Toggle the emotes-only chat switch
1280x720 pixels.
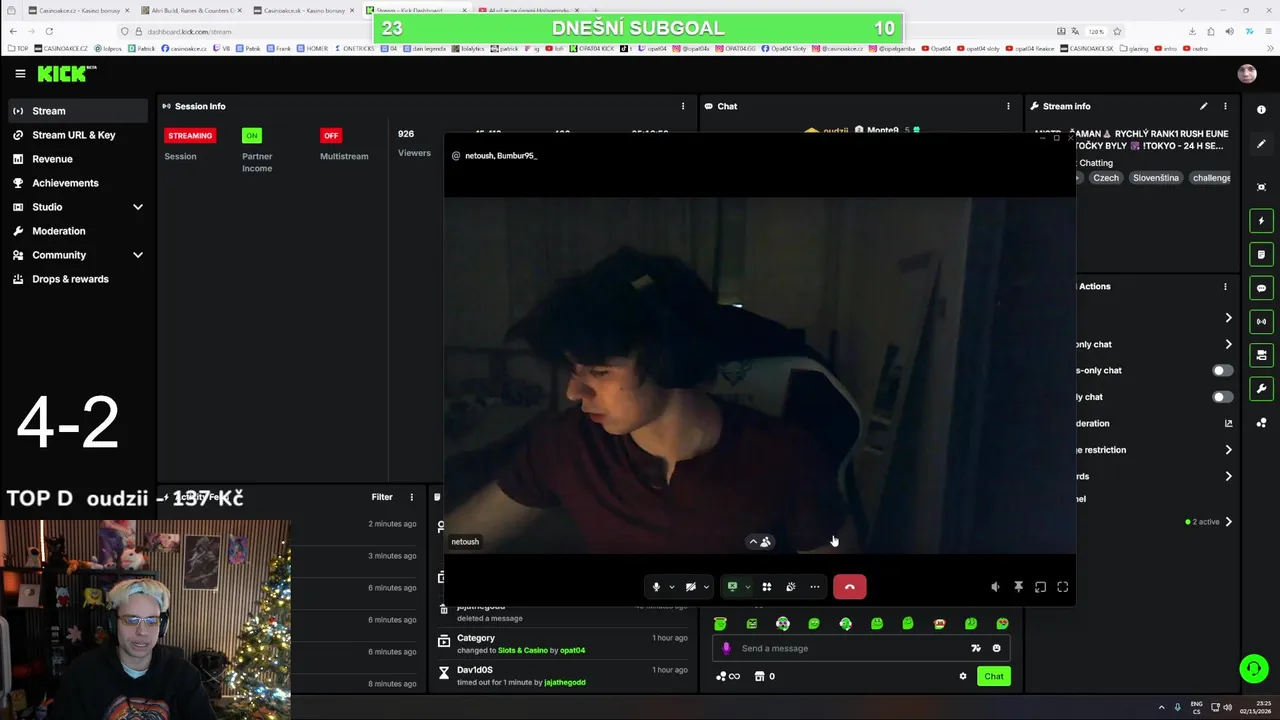1222,397
